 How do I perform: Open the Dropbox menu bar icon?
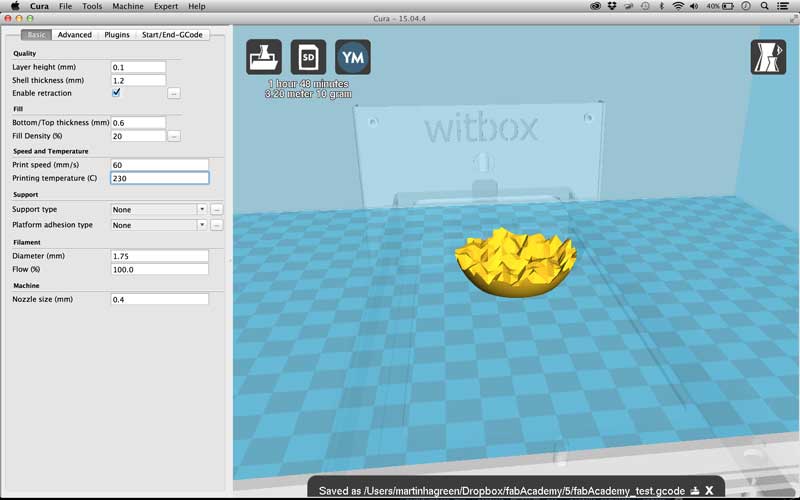(x=612, y=6)
